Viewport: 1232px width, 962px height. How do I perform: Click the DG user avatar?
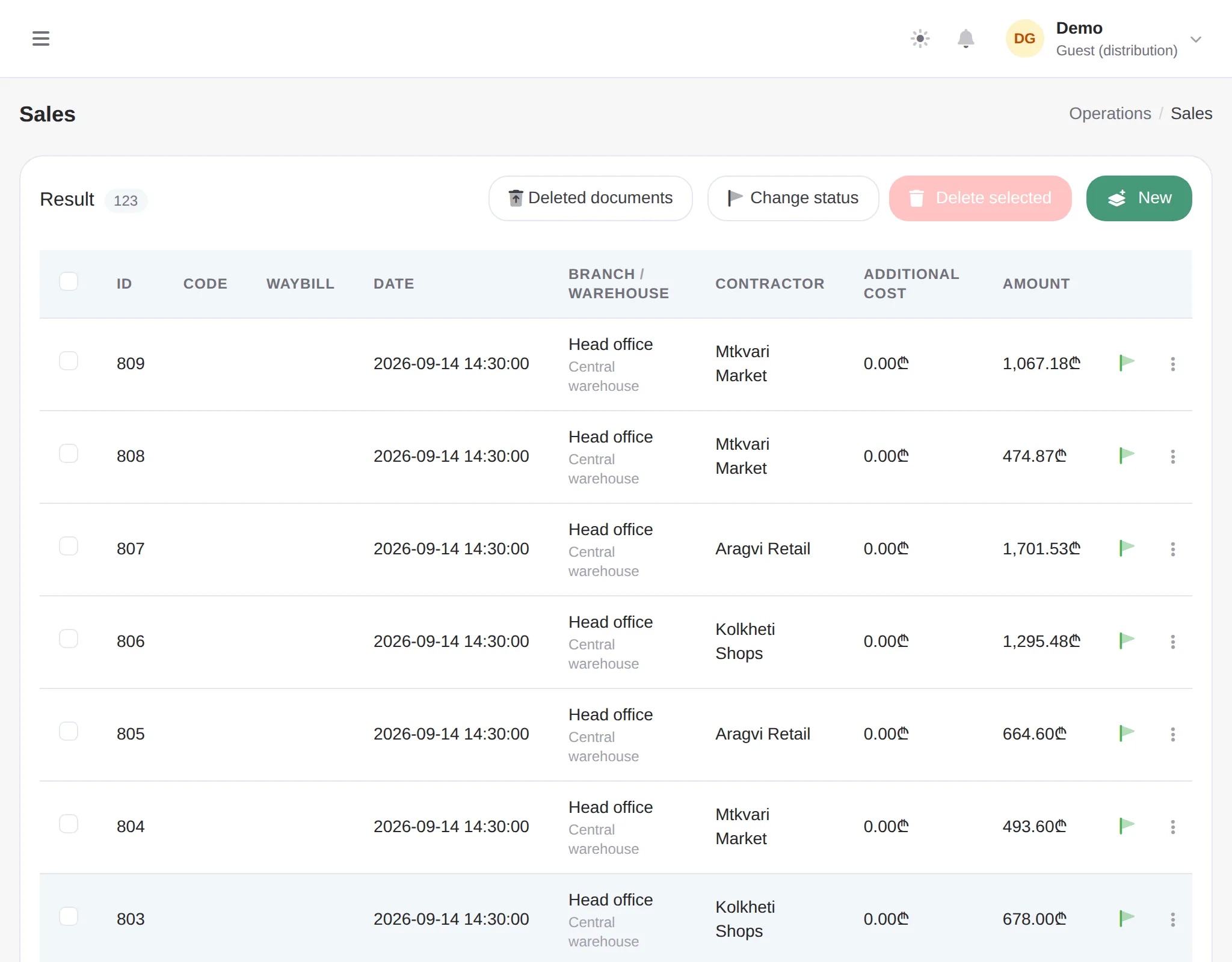tap(1024, 38)
